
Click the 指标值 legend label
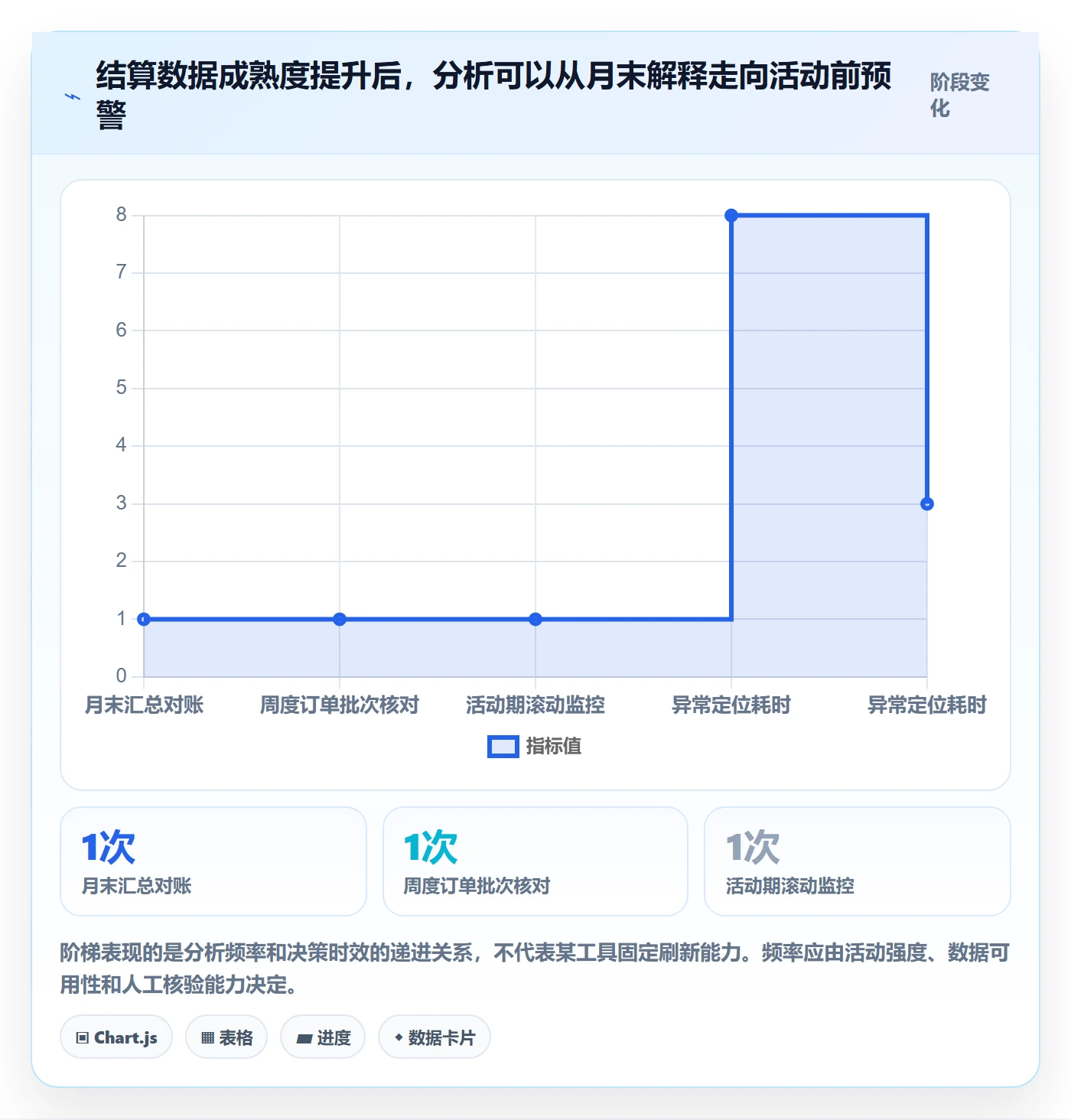(554, 747)
